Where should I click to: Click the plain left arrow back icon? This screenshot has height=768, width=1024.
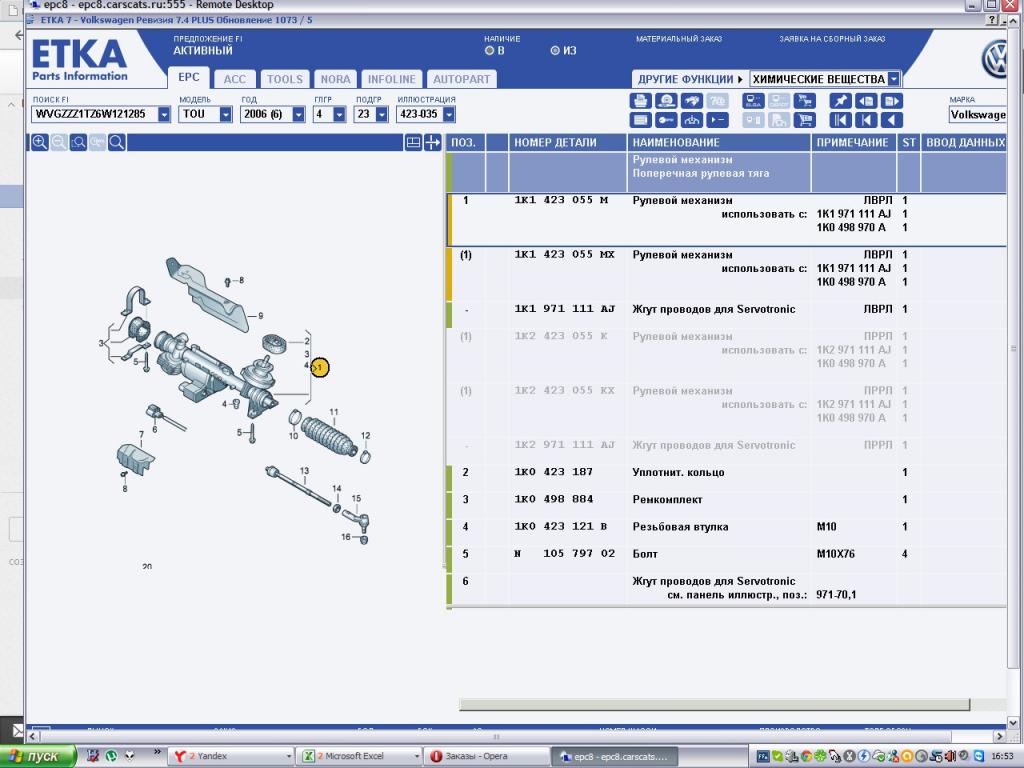pyautogui.click(x=891, y=120)
